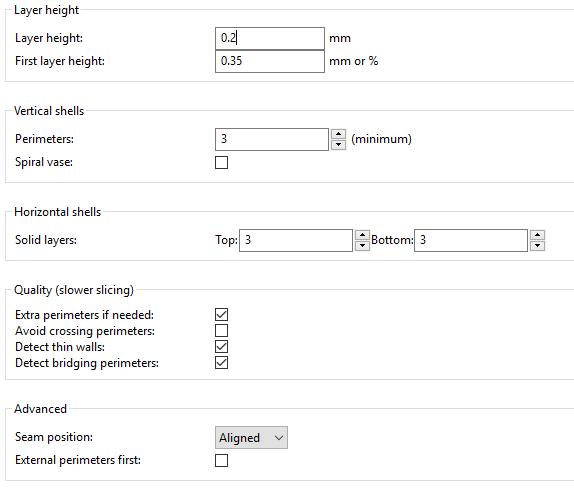
Task: Select the Top solid layers field
Action: (296, 241)
